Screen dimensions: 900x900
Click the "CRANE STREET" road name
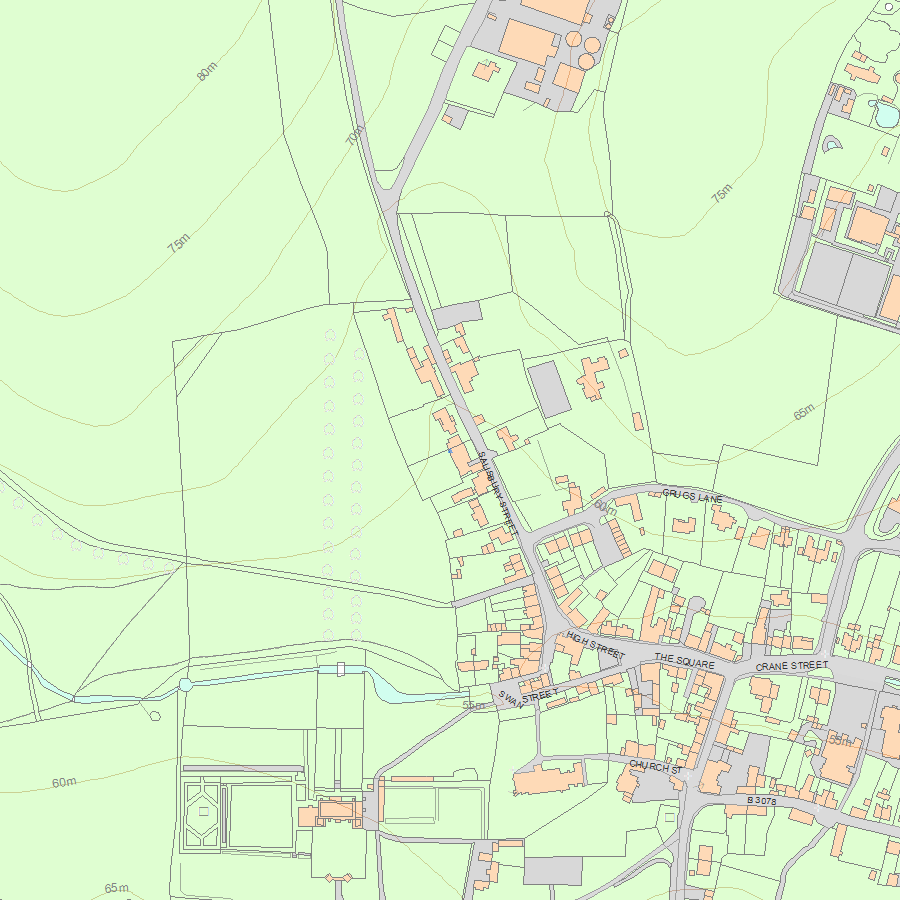coord(792,666)
